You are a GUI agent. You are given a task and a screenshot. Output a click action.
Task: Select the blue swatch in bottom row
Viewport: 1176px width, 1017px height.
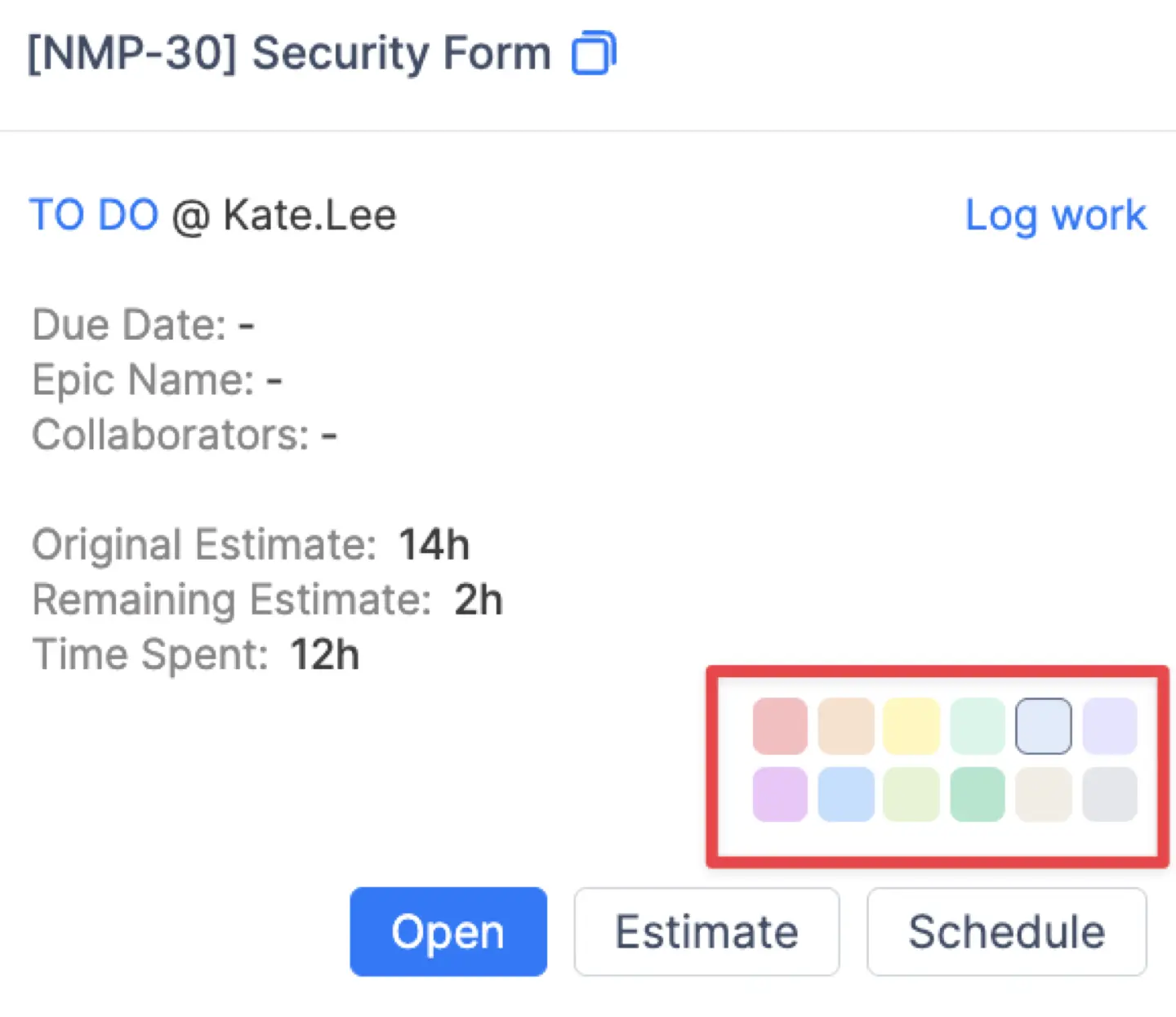click(x=846, y=795)
